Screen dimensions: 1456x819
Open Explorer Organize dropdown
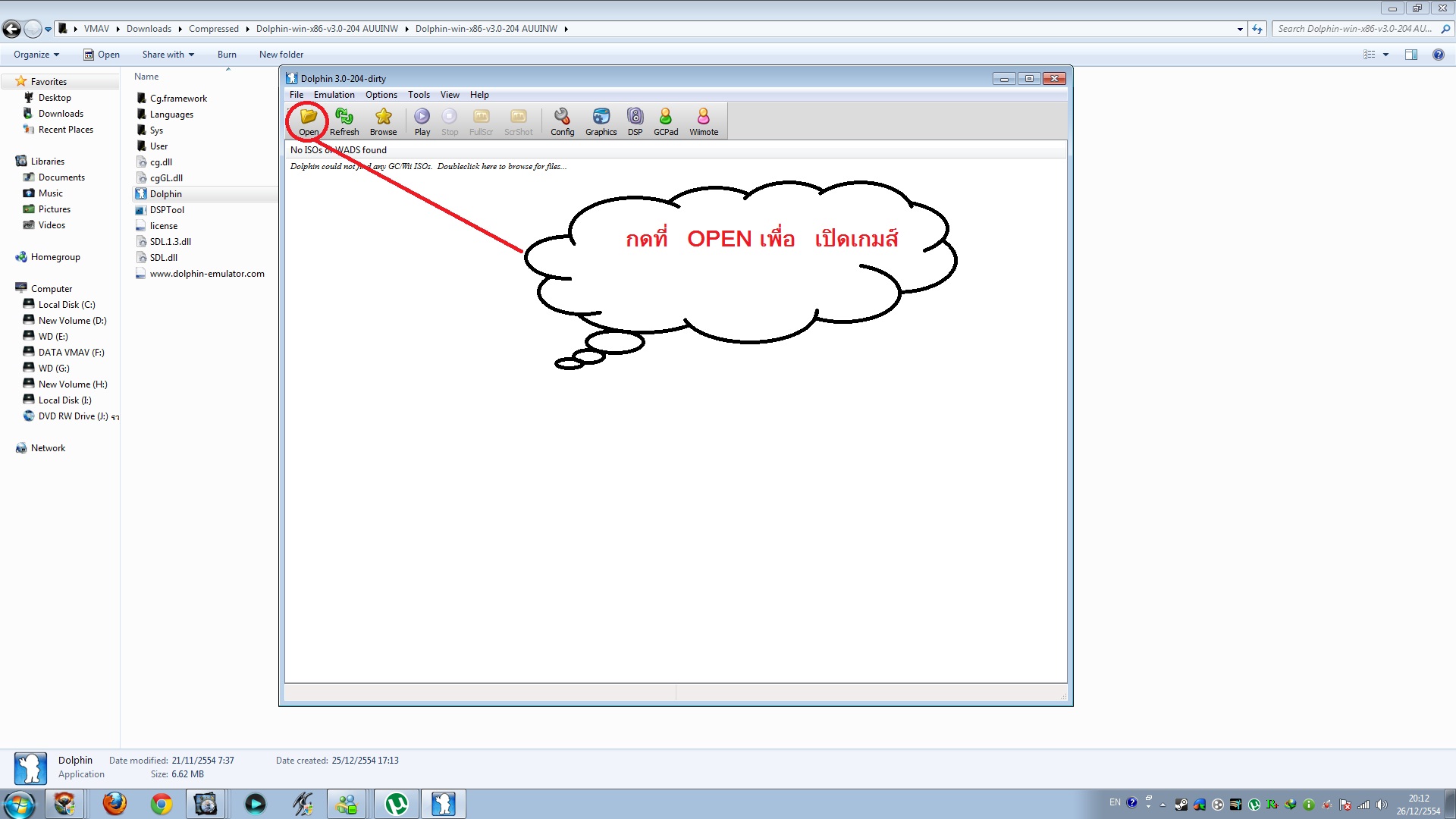click(36, 55)
